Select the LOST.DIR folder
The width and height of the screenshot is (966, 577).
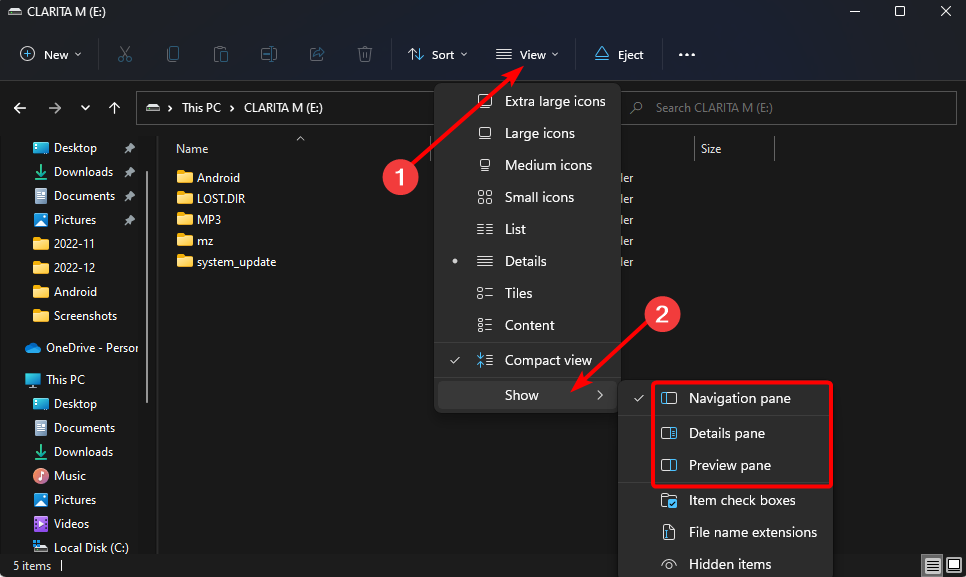pos(211,198)
